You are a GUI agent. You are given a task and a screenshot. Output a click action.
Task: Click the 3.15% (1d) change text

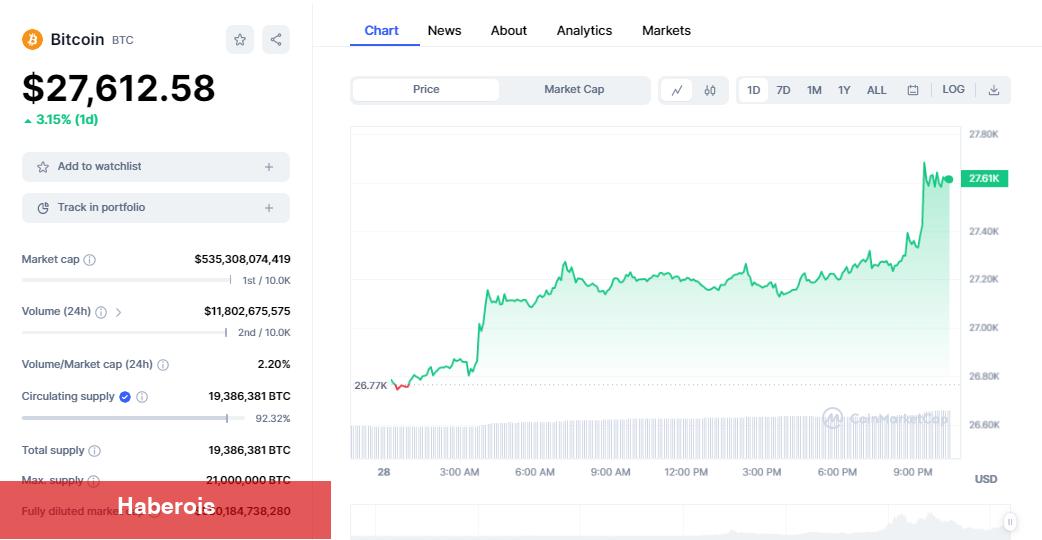67,120
